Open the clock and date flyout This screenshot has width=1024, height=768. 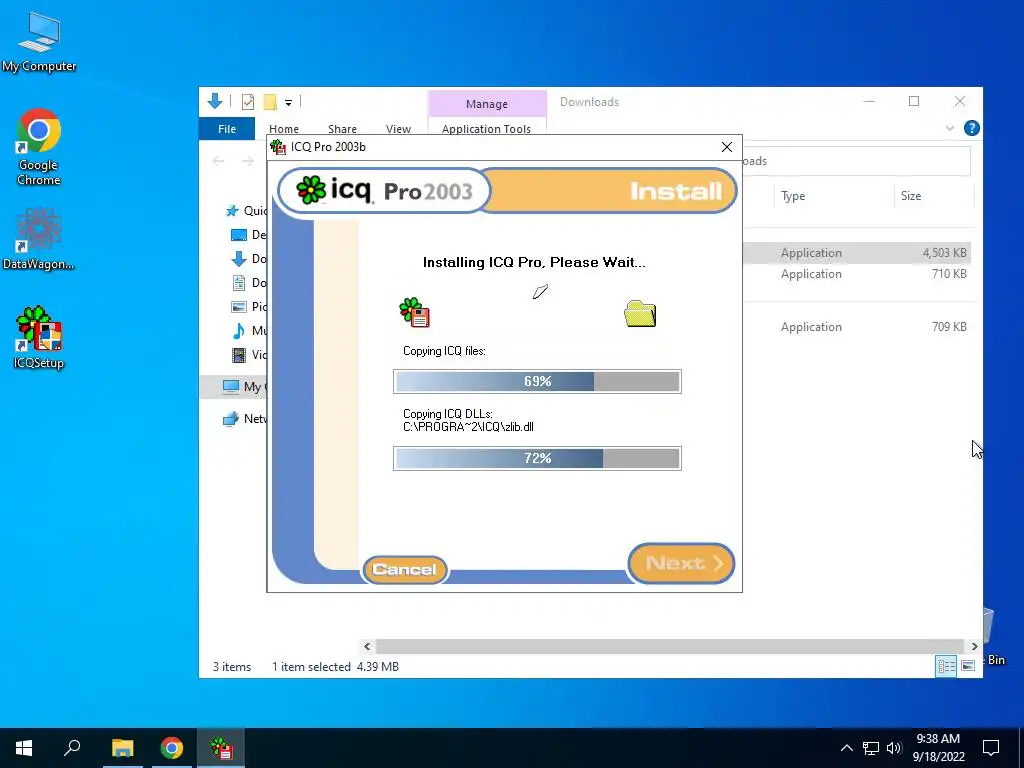938,748
